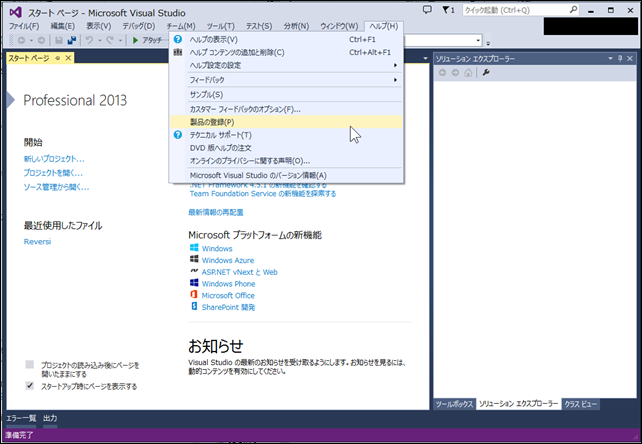642x444 pixels.
Task: Open the ツールボックス tab
Action: (453, 404)
